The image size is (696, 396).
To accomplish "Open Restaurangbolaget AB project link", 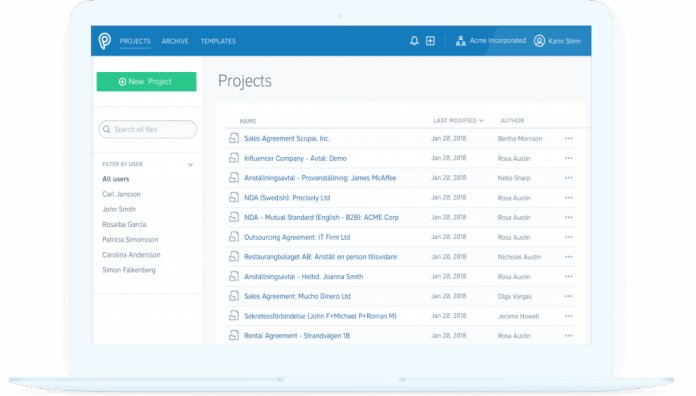I will 321,257.
